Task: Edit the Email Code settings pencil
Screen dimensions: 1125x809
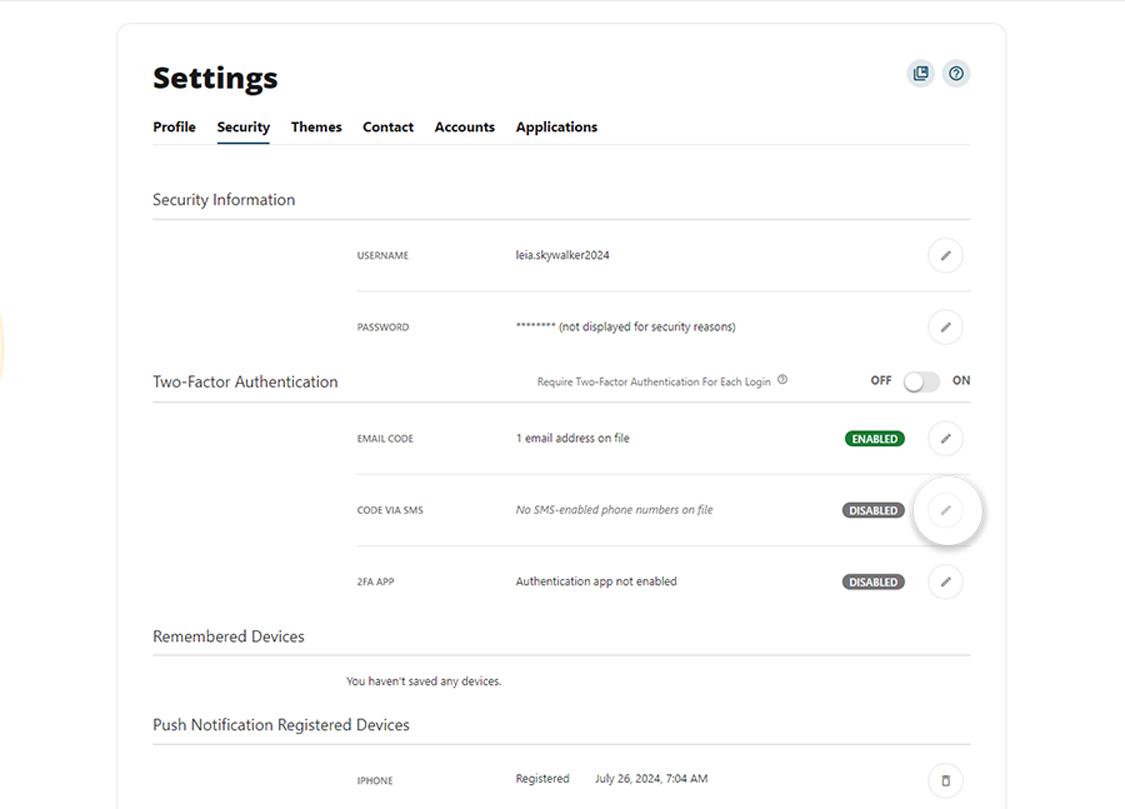Action: pyautogui.click(x=946, y=438)
